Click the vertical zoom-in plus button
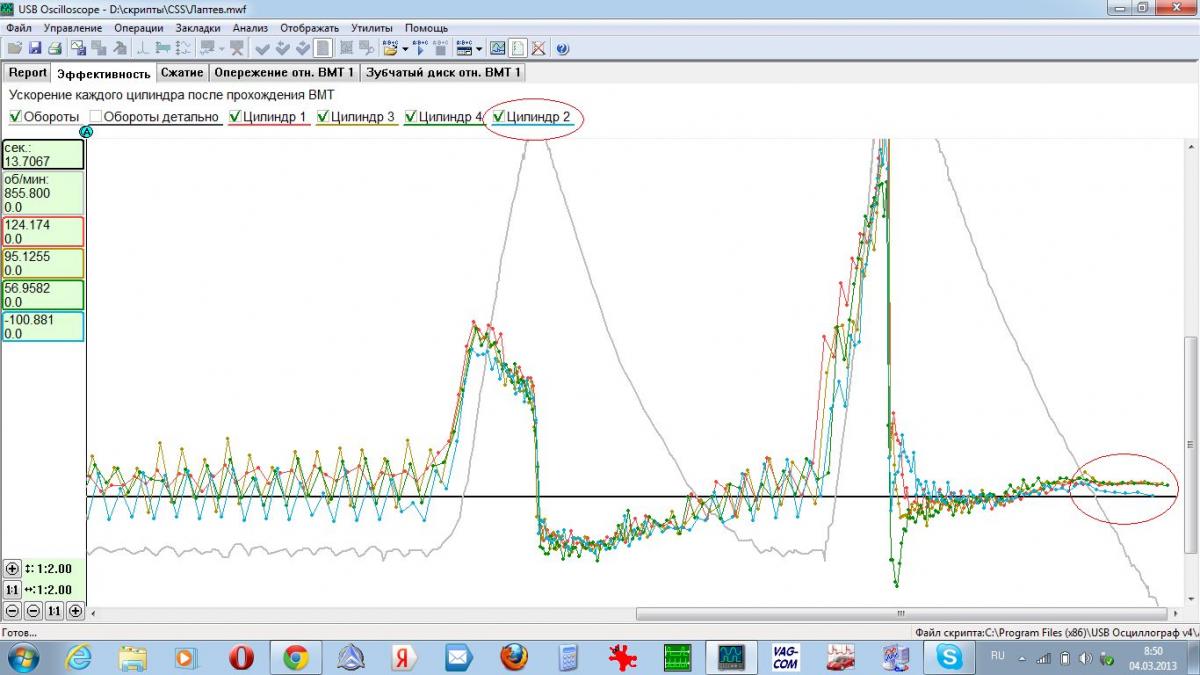Screen dimensions: 1200x675 coord(13,569)
